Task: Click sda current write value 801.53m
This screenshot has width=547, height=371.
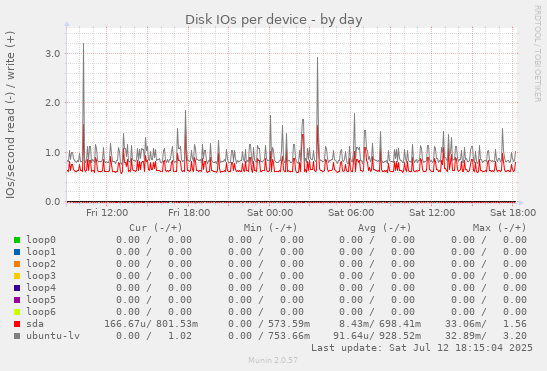Action: pos(177,324)
